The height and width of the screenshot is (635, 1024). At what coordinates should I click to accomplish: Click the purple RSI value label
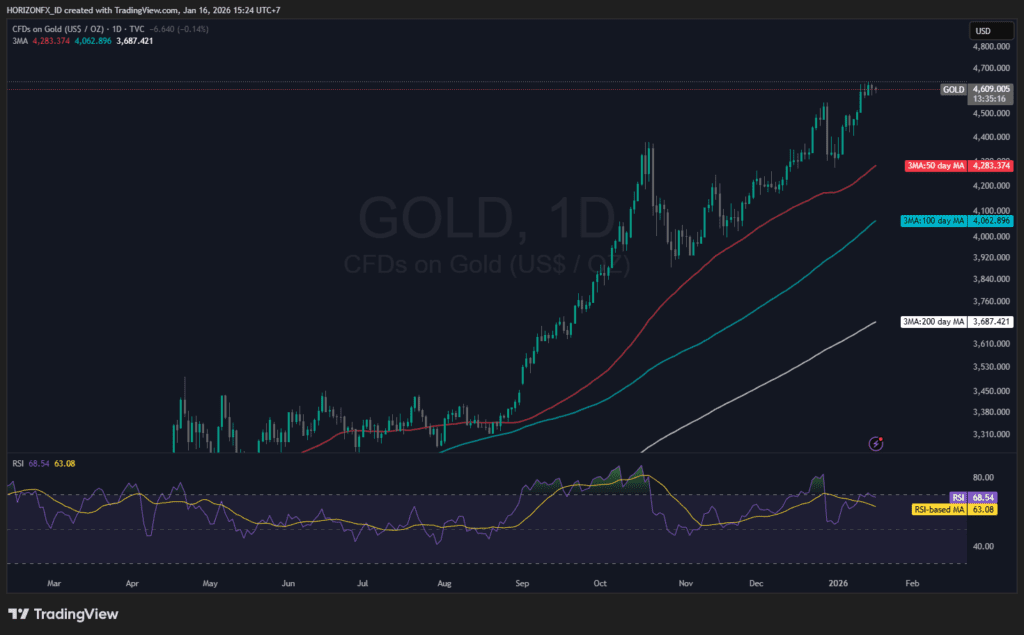pyautogui.click(x=957, y=497)
